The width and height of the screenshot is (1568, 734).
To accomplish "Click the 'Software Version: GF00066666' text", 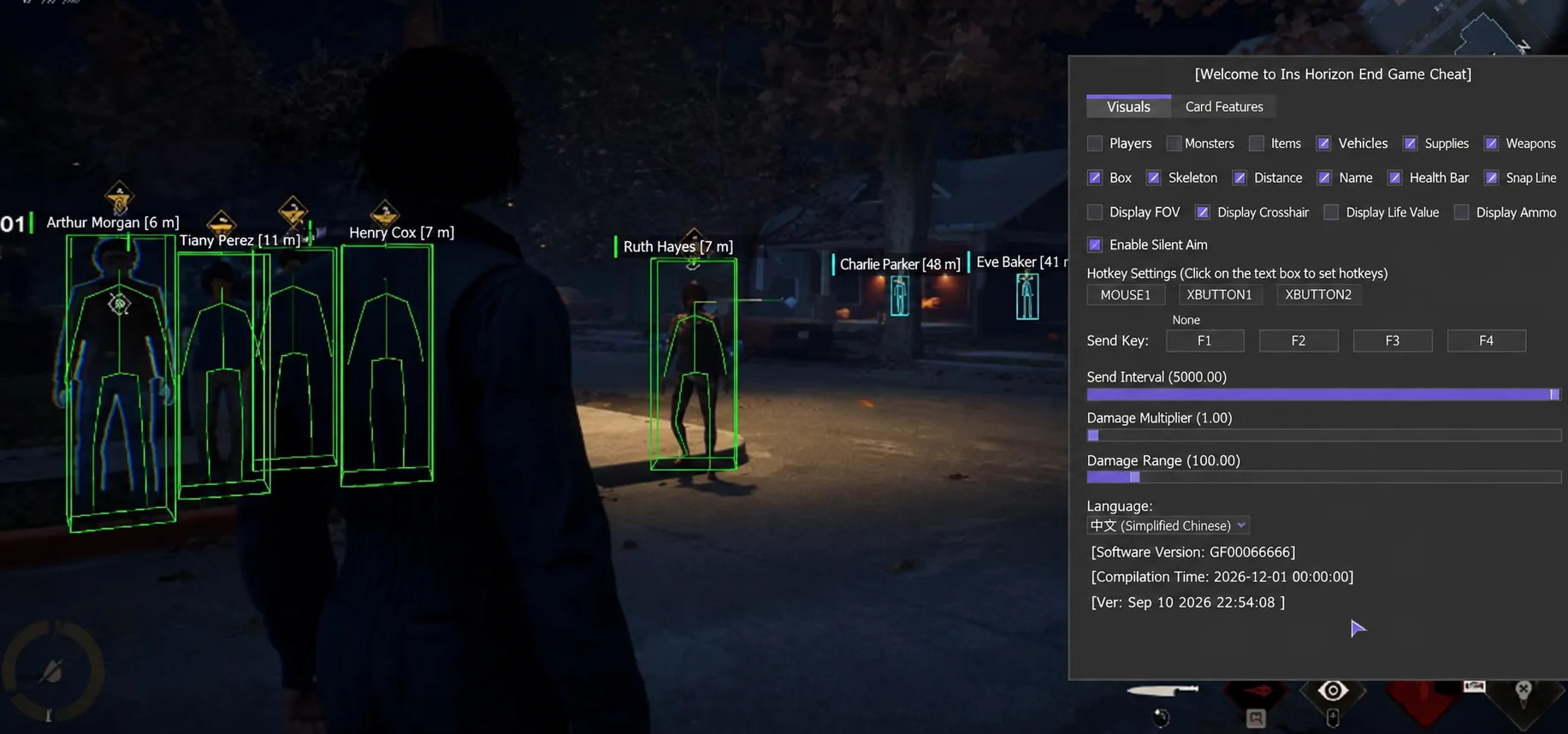I will point(1193,552).
